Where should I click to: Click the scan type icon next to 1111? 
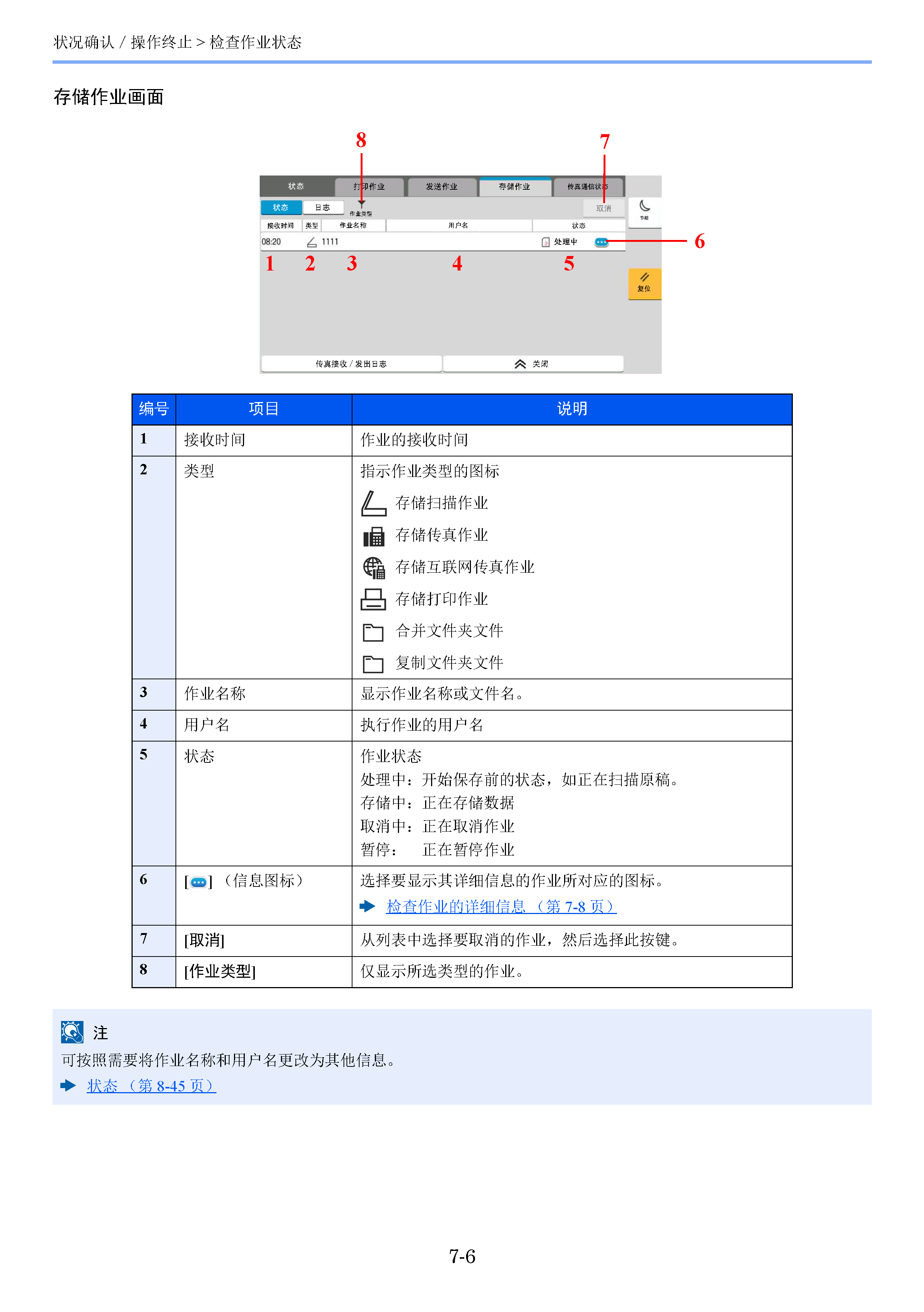pyautogui.click(x=311, y=242)
